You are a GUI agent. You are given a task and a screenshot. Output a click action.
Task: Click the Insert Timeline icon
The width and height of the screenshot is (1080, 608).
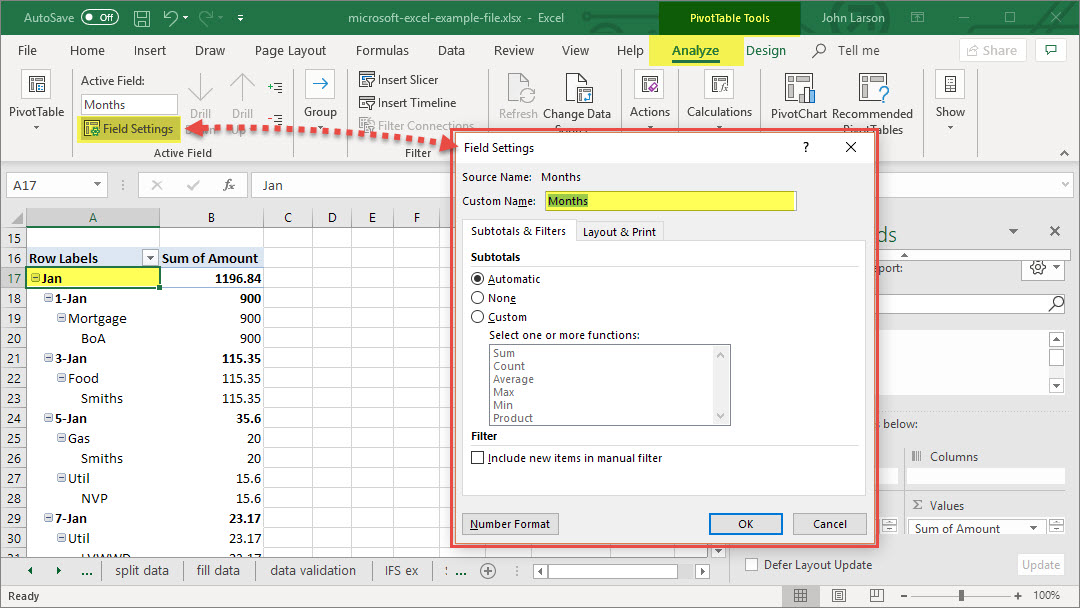(x=367, y=103)
